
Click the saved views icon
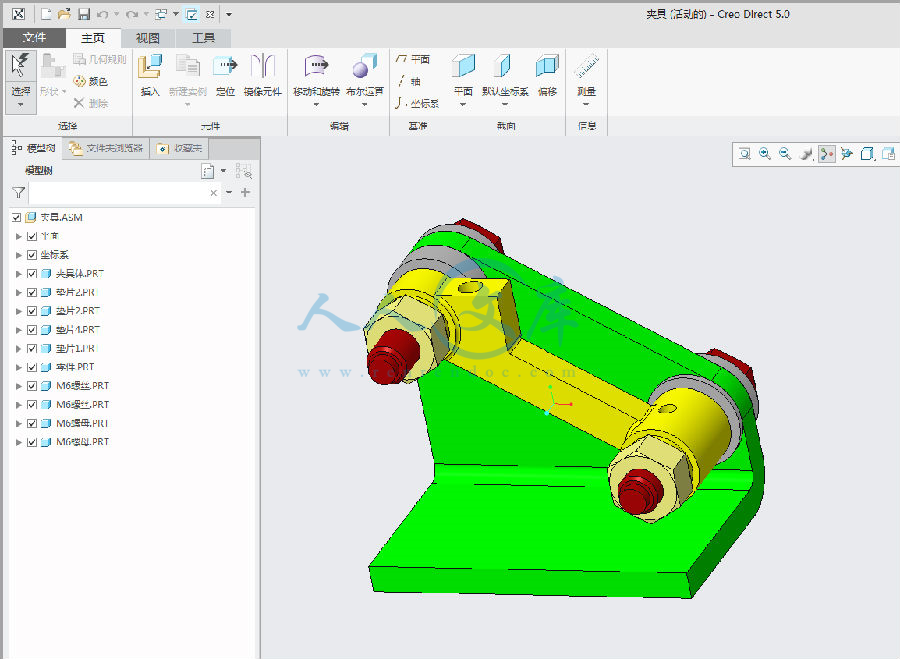(x=888, y=154)
